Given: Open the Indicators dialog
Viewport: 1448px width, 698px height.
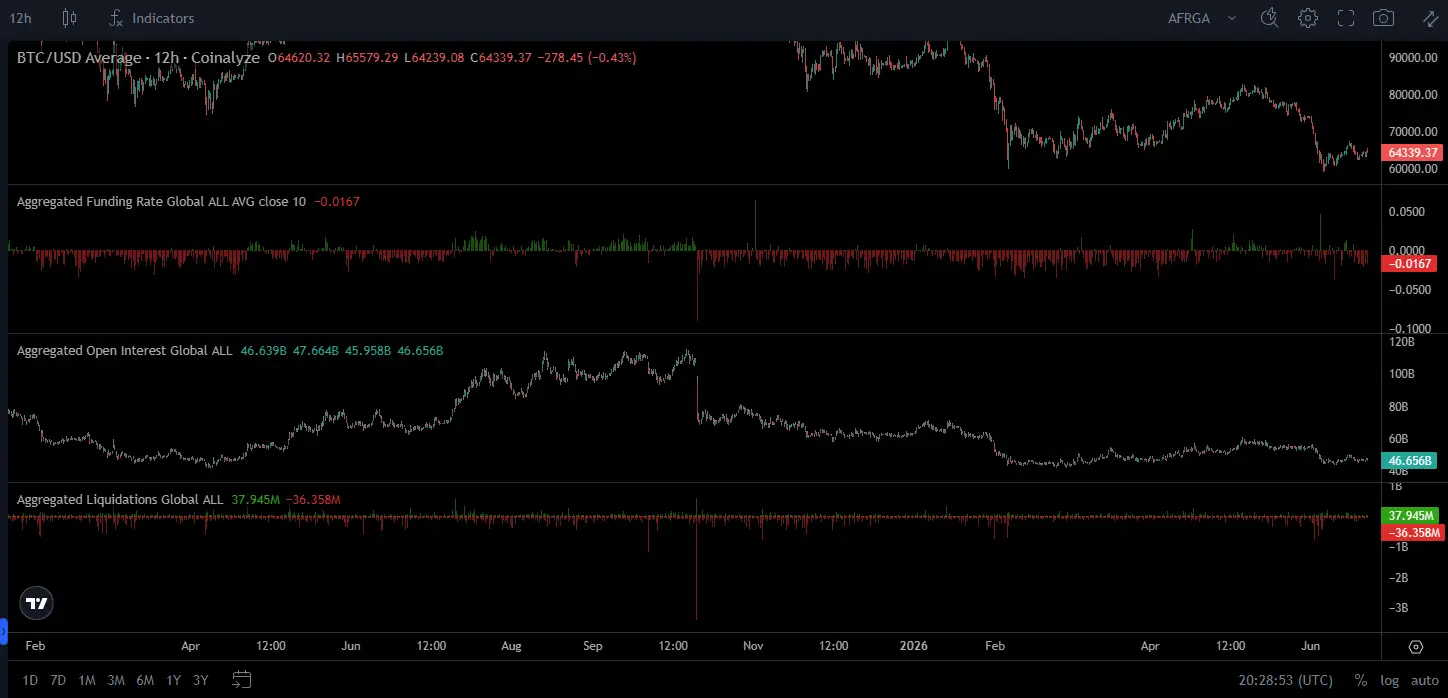Looking at the screenshot, I should pyautogui.click(x=152, y=18).
